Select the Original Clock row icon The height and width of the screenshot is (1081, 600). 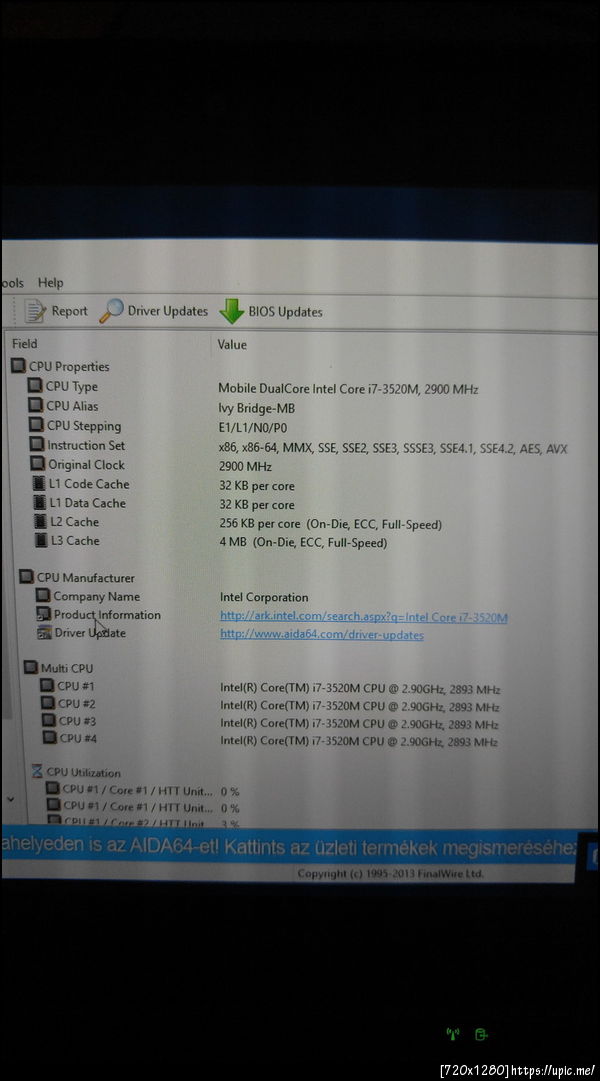coord(38,463)
